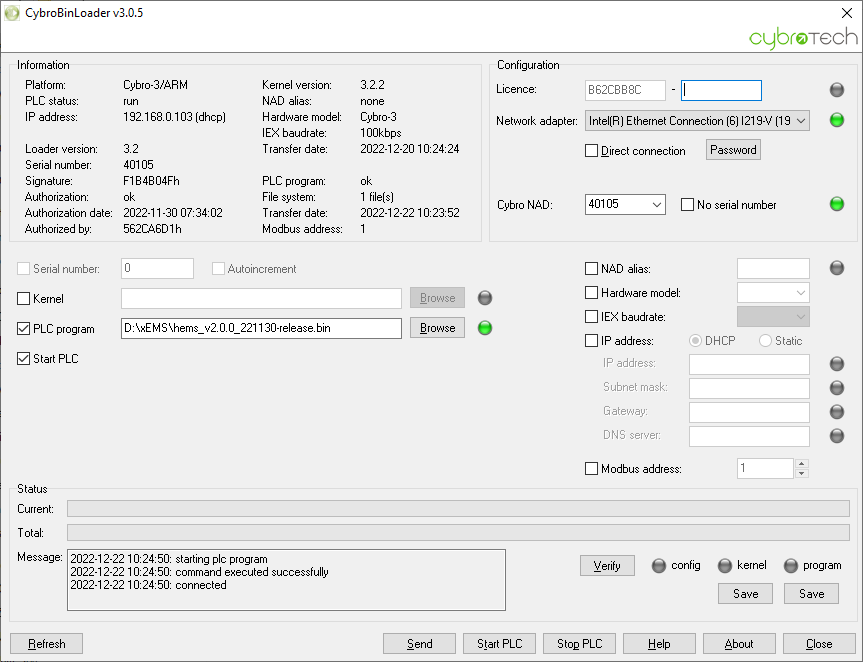Click the green PLC program status indicator
863x663 pixels.
coord(485,328)
